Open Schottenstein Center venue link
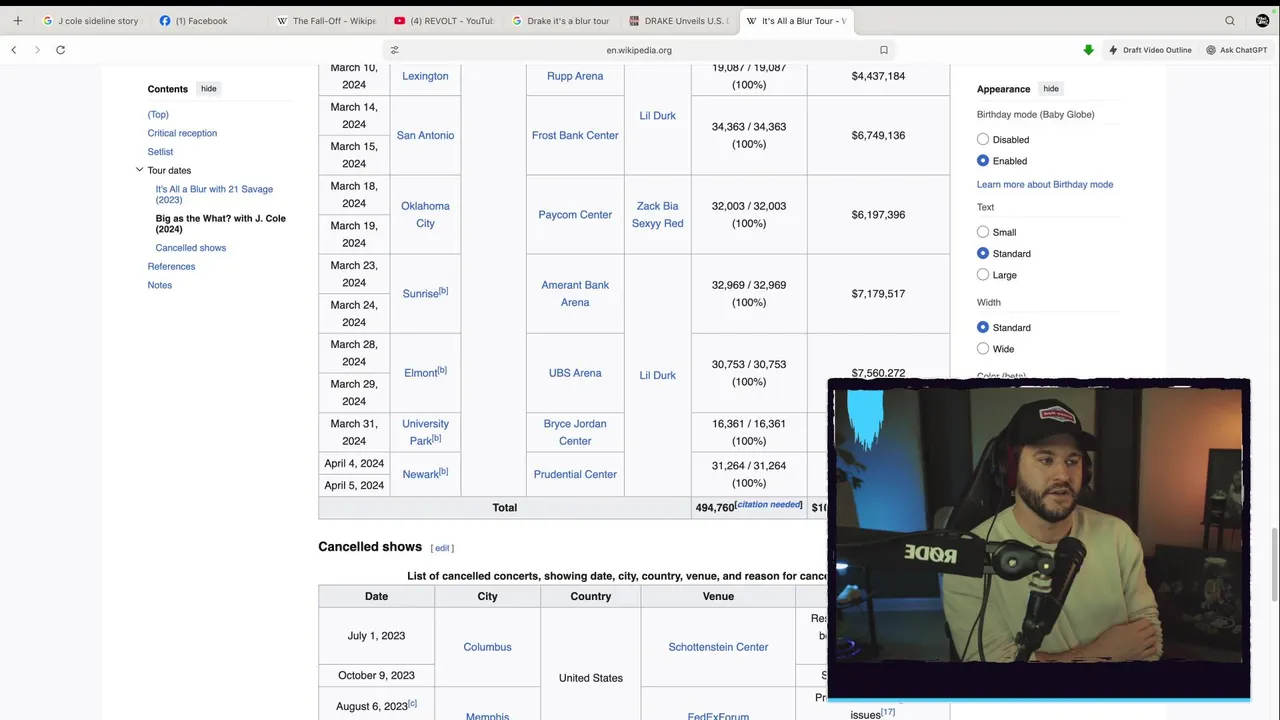This screenshot has height=720, width=1280. click(x=718, y=647)
